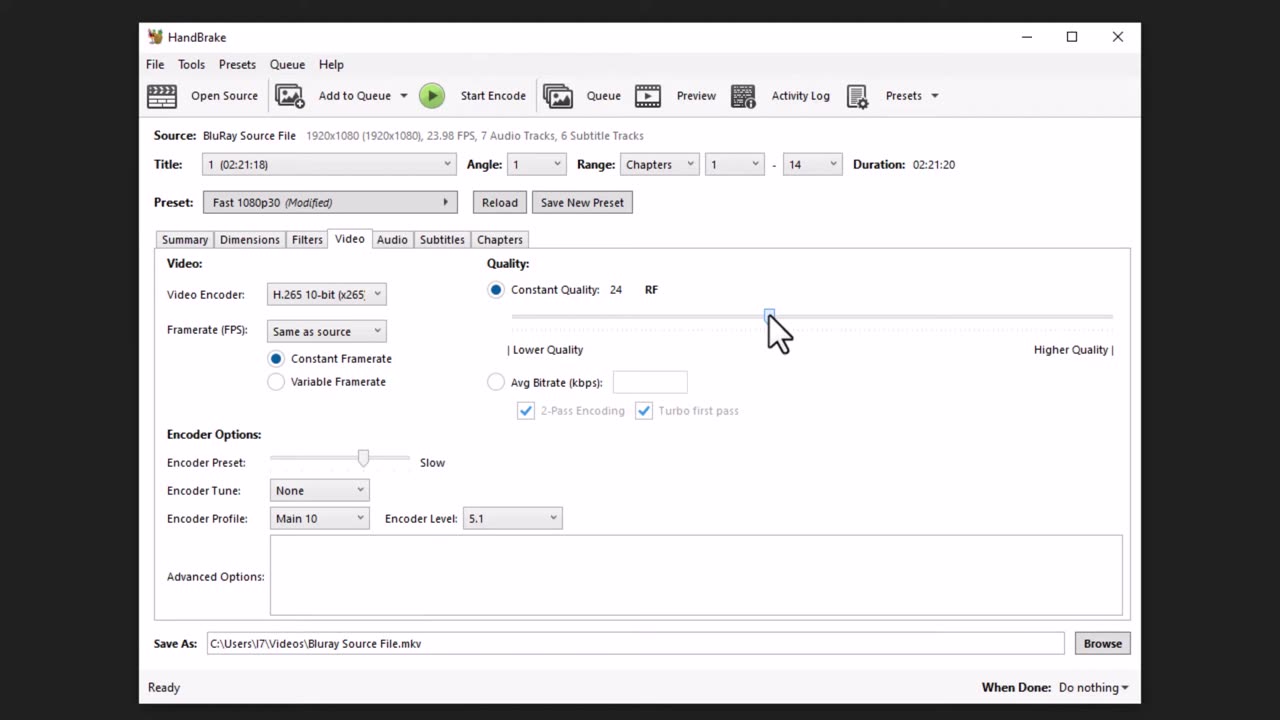Click the Activity Log label
1280x720 pixels.
tap(801, 96)
